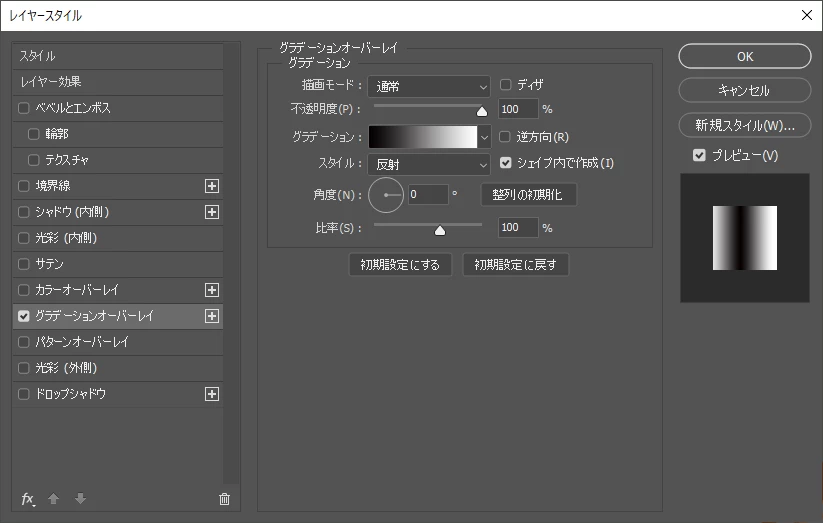Click the 比率 slider handle
The image size is (823, 523).
(x=440, y=231)
